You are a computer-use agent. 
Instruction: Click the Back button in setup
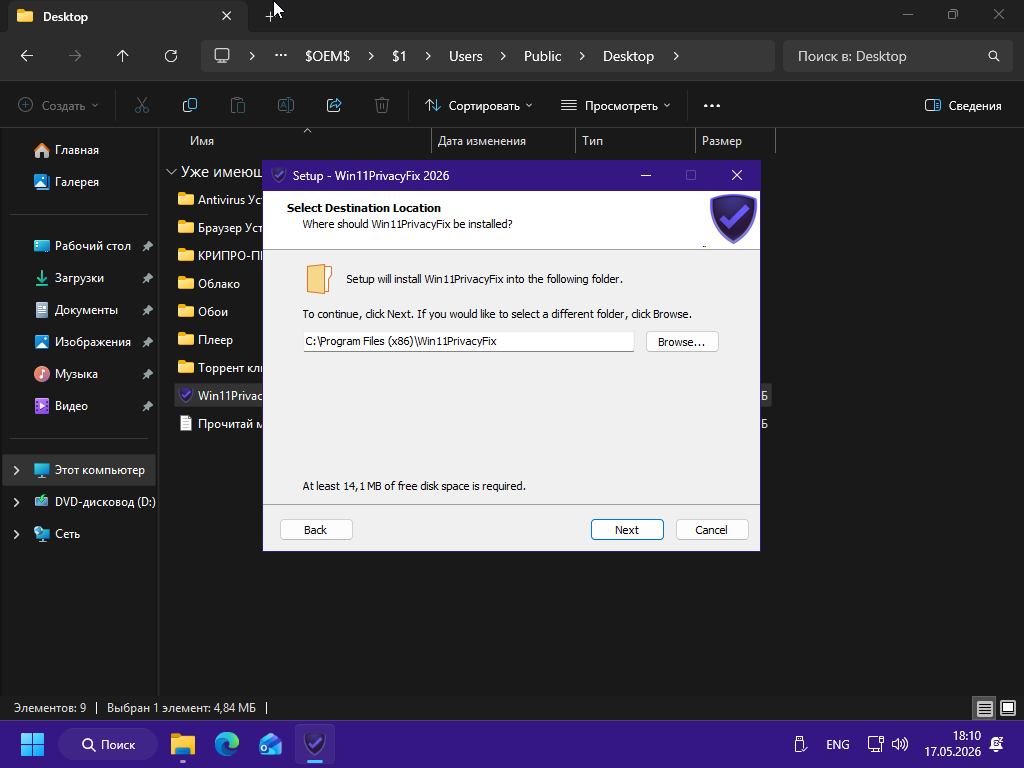[316, 530]
